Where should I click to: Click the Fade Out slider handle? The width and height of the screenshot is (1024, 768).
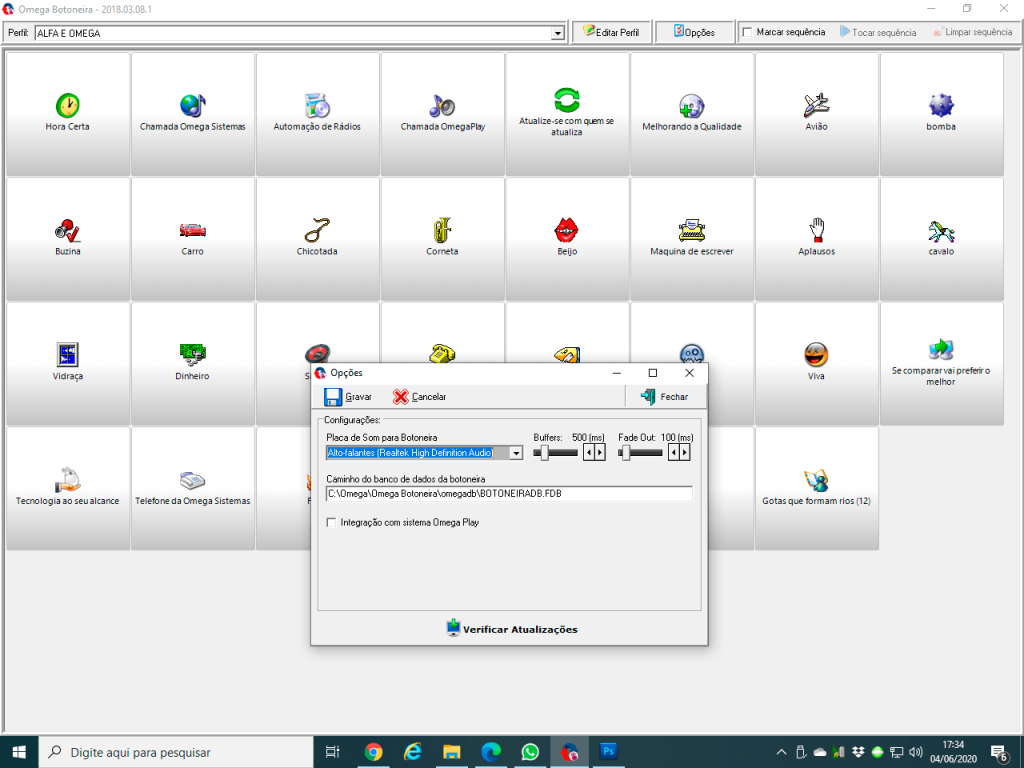[626, 453]
